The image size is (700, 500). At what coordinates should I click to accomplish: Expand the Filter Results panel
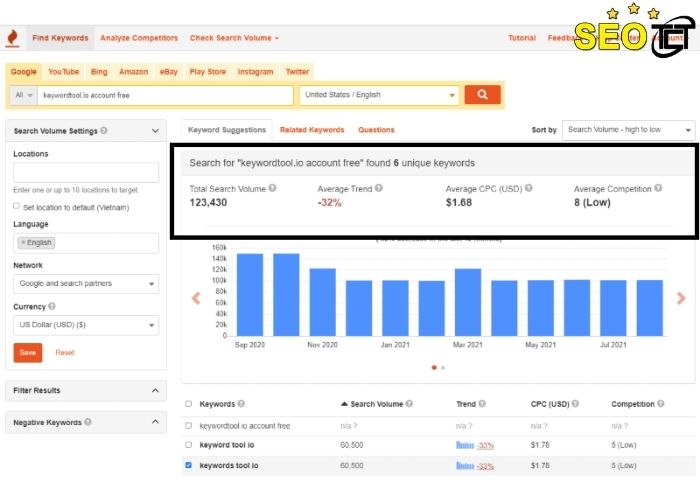(x=155, y=390)
